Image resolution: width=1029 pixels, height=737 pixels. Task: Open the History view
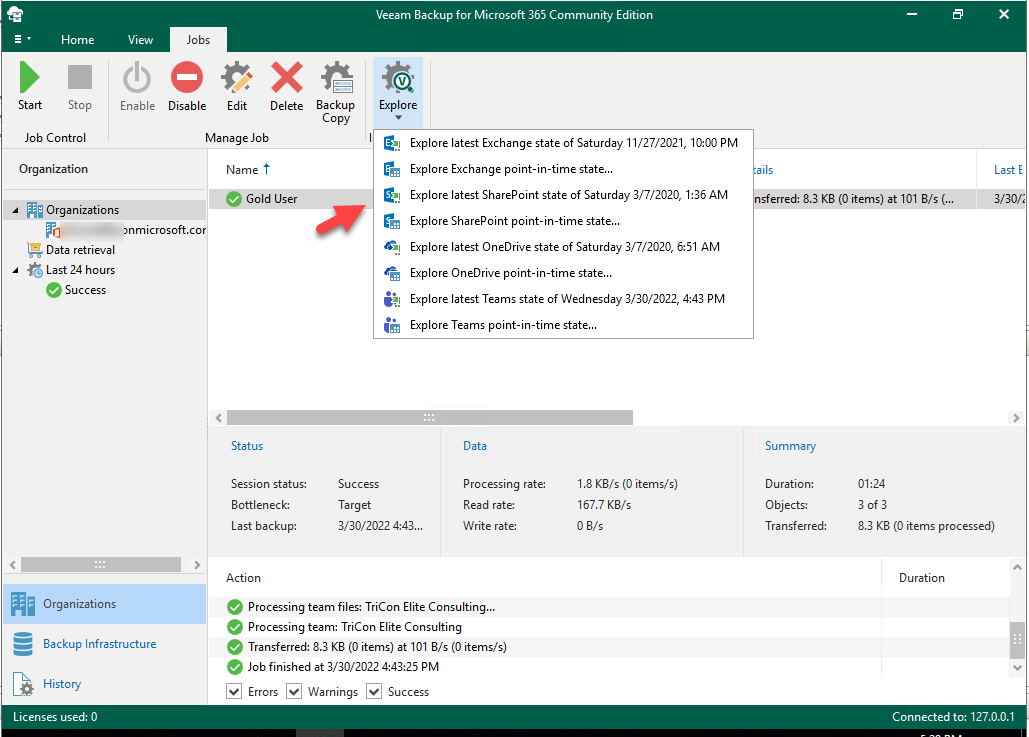pos(105,684)
